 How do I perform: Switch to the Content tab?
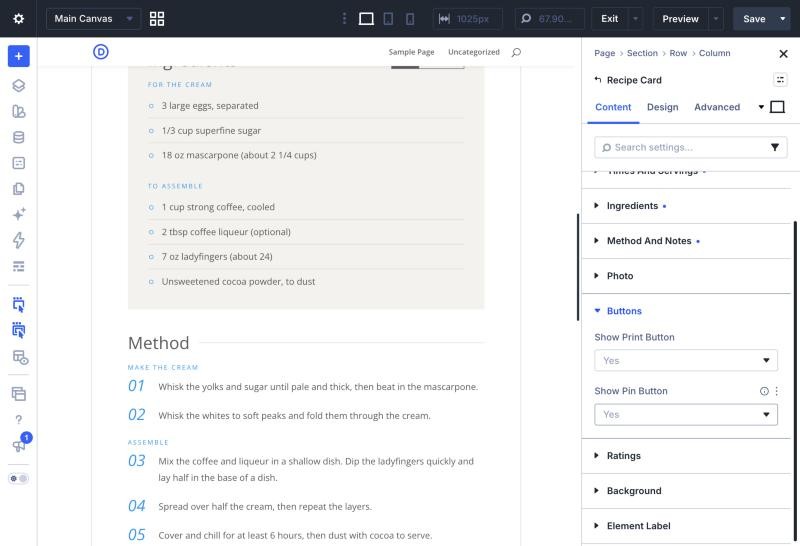click(613, 107)
